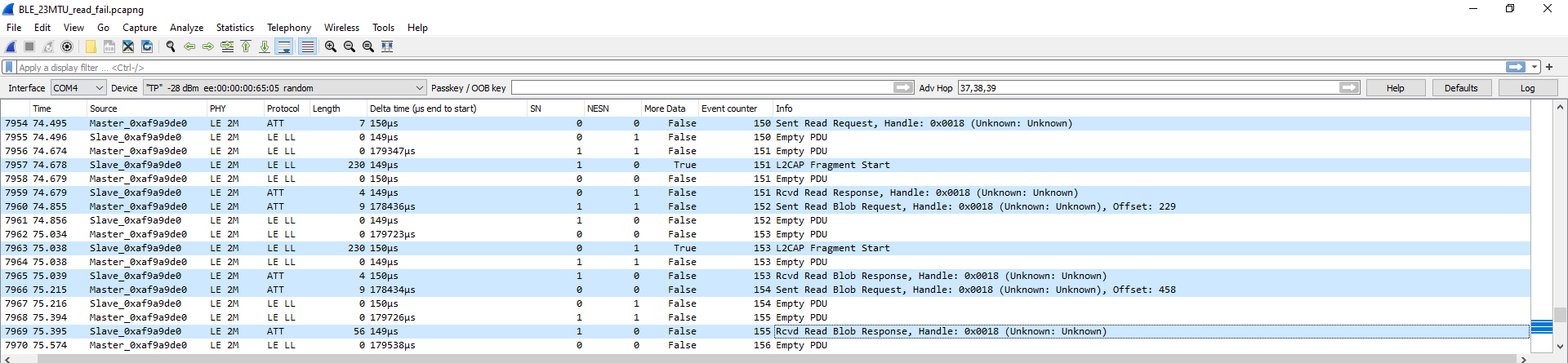Start capturing packets with the shark fin icon
Image resolution: width=1568 pixels, height=363 pixels.
click(11, 46)
